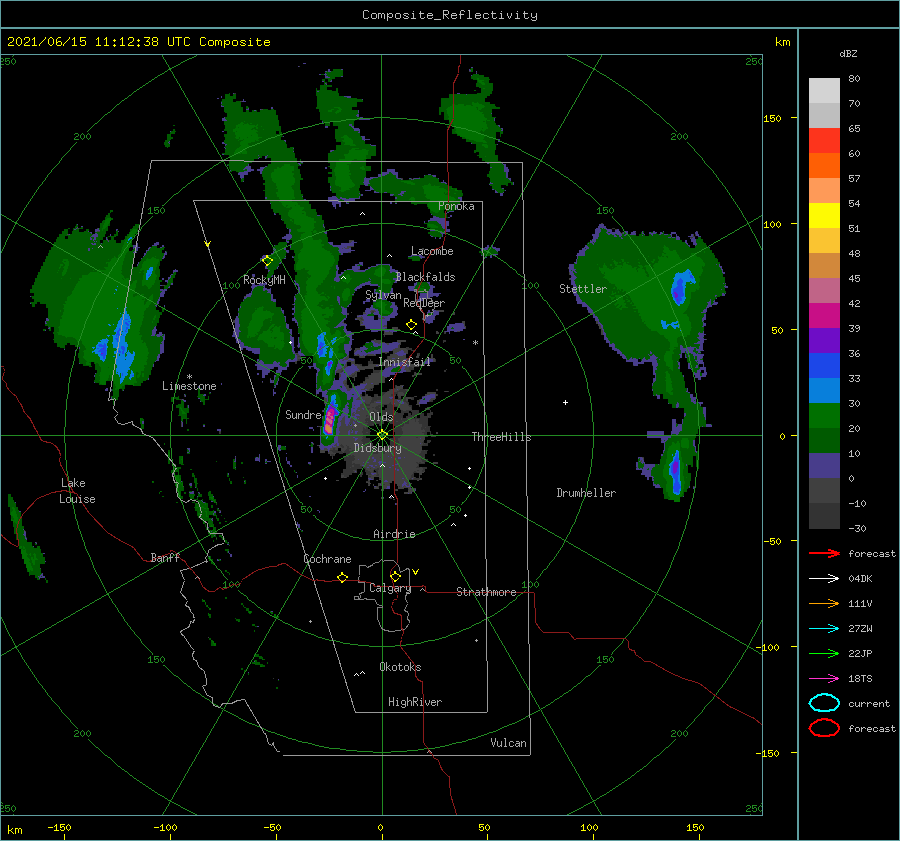Click the blue storm core west of Limestone

pos(122,347)
